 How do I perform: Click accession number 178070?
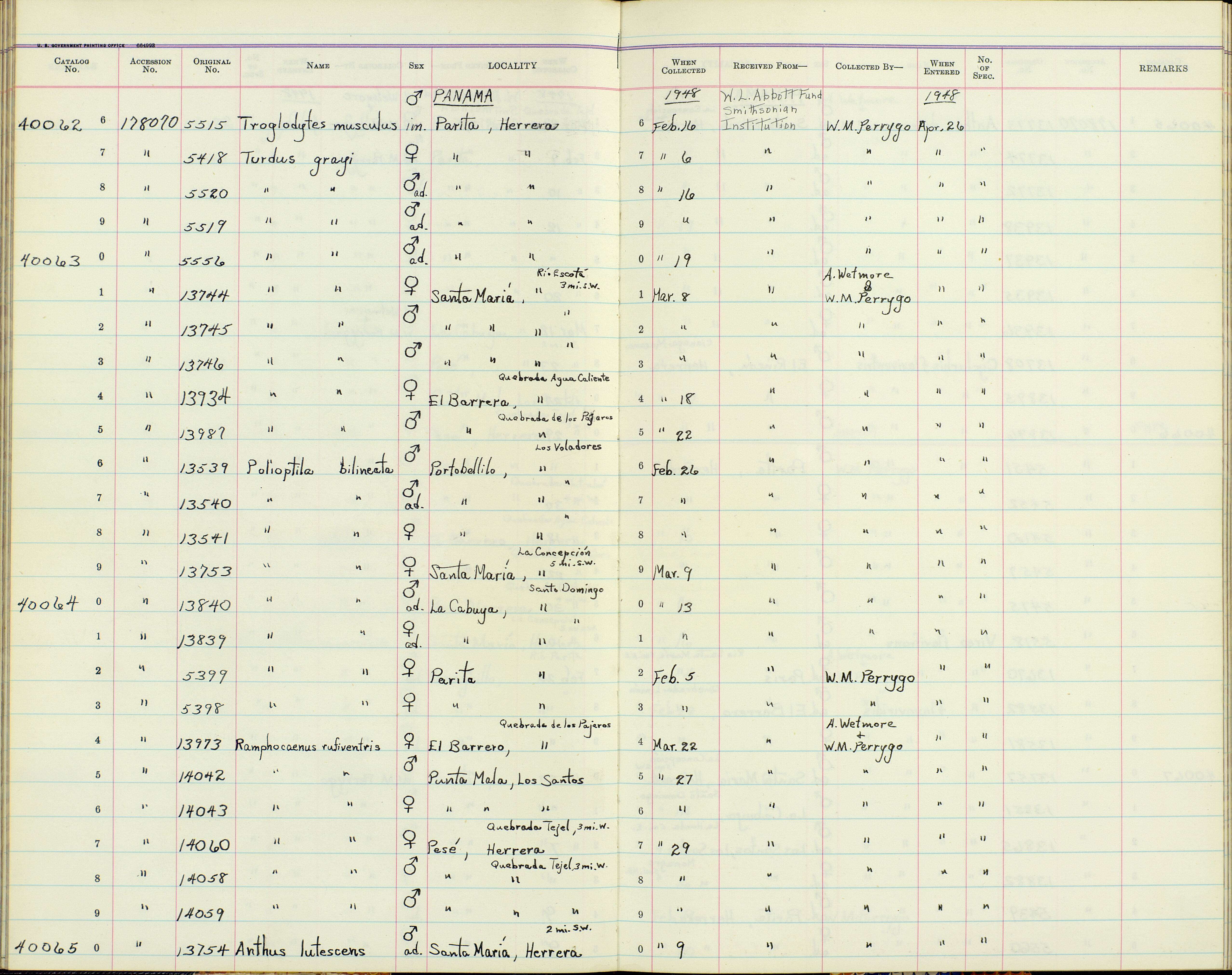pos(149,123)
